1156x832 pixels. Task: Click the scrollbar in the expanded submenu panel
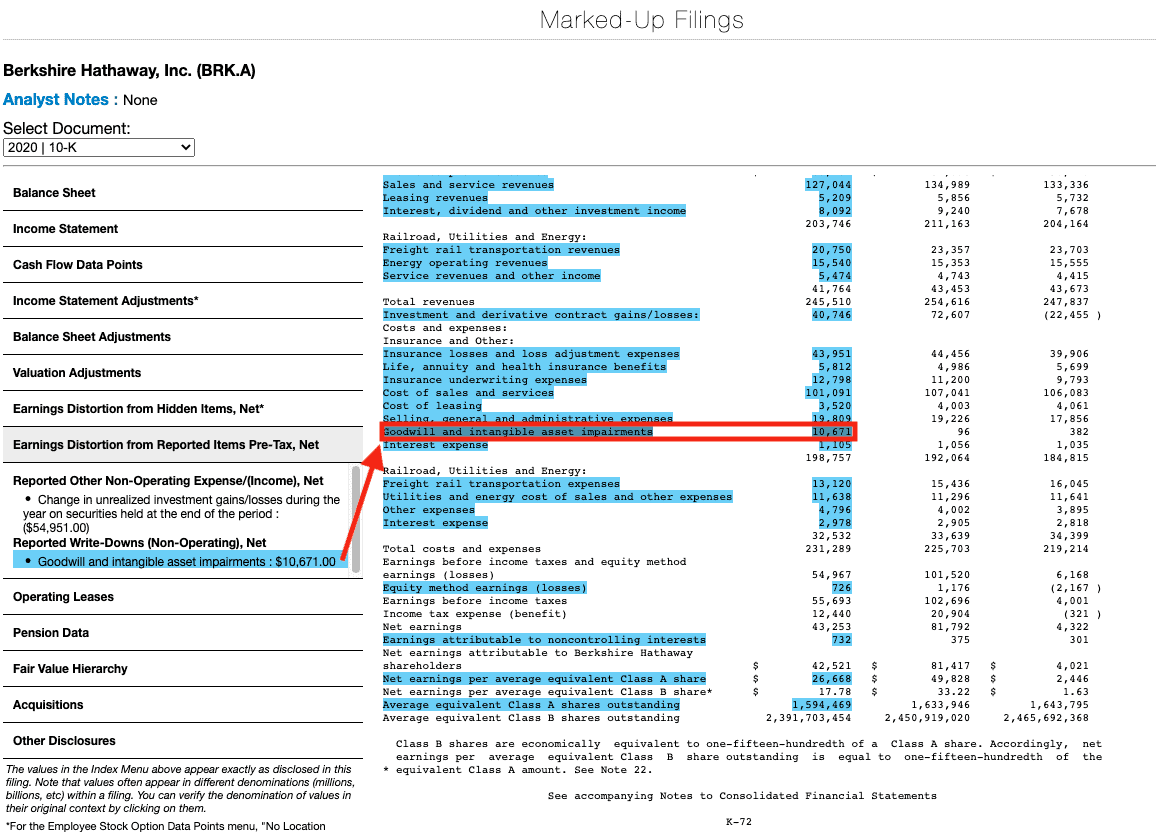coord(356,519)
